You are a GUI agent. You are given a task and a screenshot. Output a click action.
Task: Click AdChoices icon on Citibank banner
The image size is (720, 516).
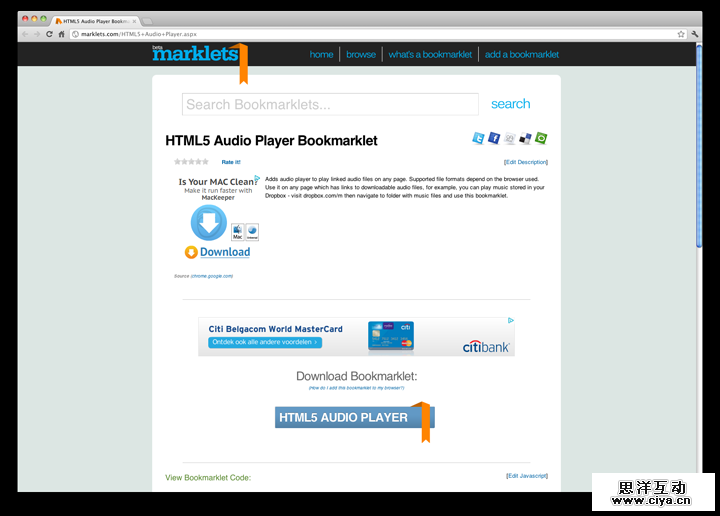[511, 320]
